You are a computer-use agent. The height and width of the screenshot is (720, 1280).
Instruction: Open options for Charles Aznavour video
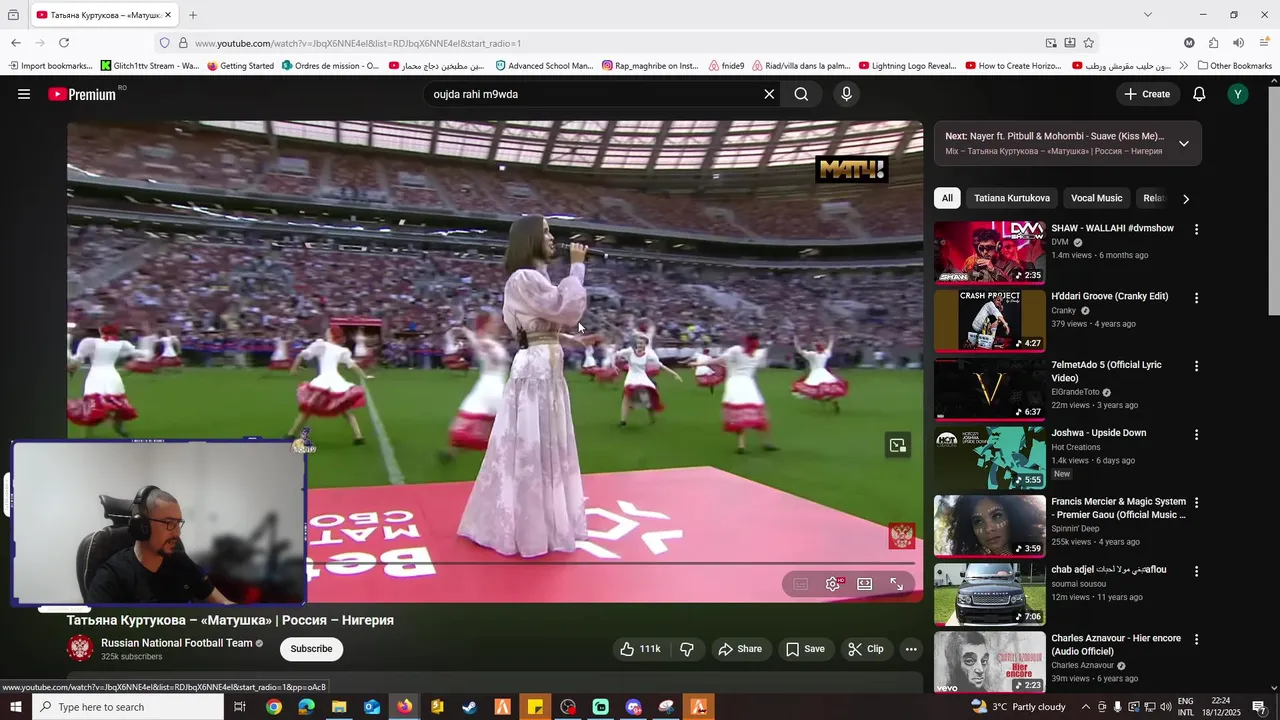tap(1196, 640)
